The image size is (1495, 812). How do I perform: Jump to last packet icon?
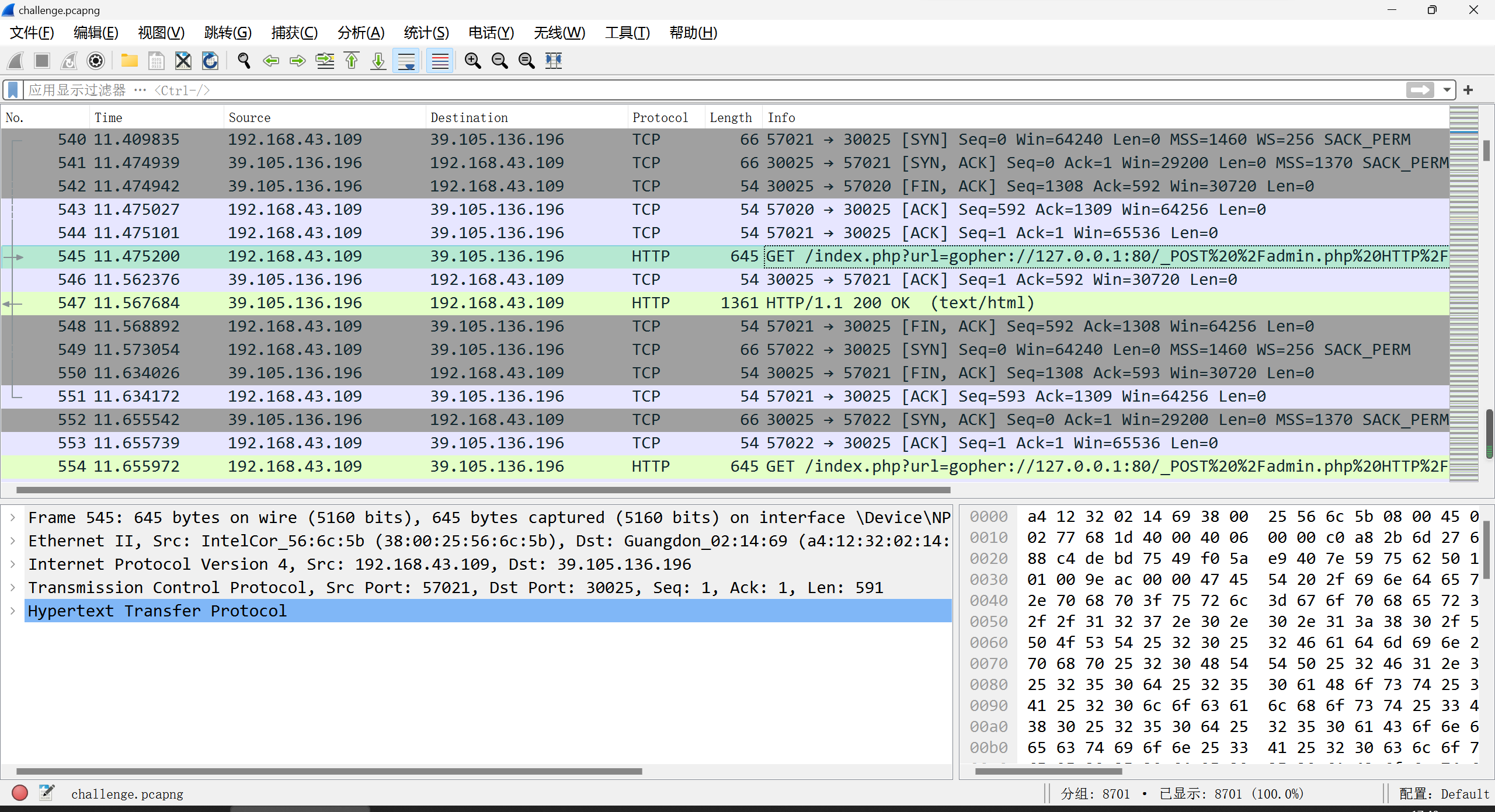click(378, 61)
